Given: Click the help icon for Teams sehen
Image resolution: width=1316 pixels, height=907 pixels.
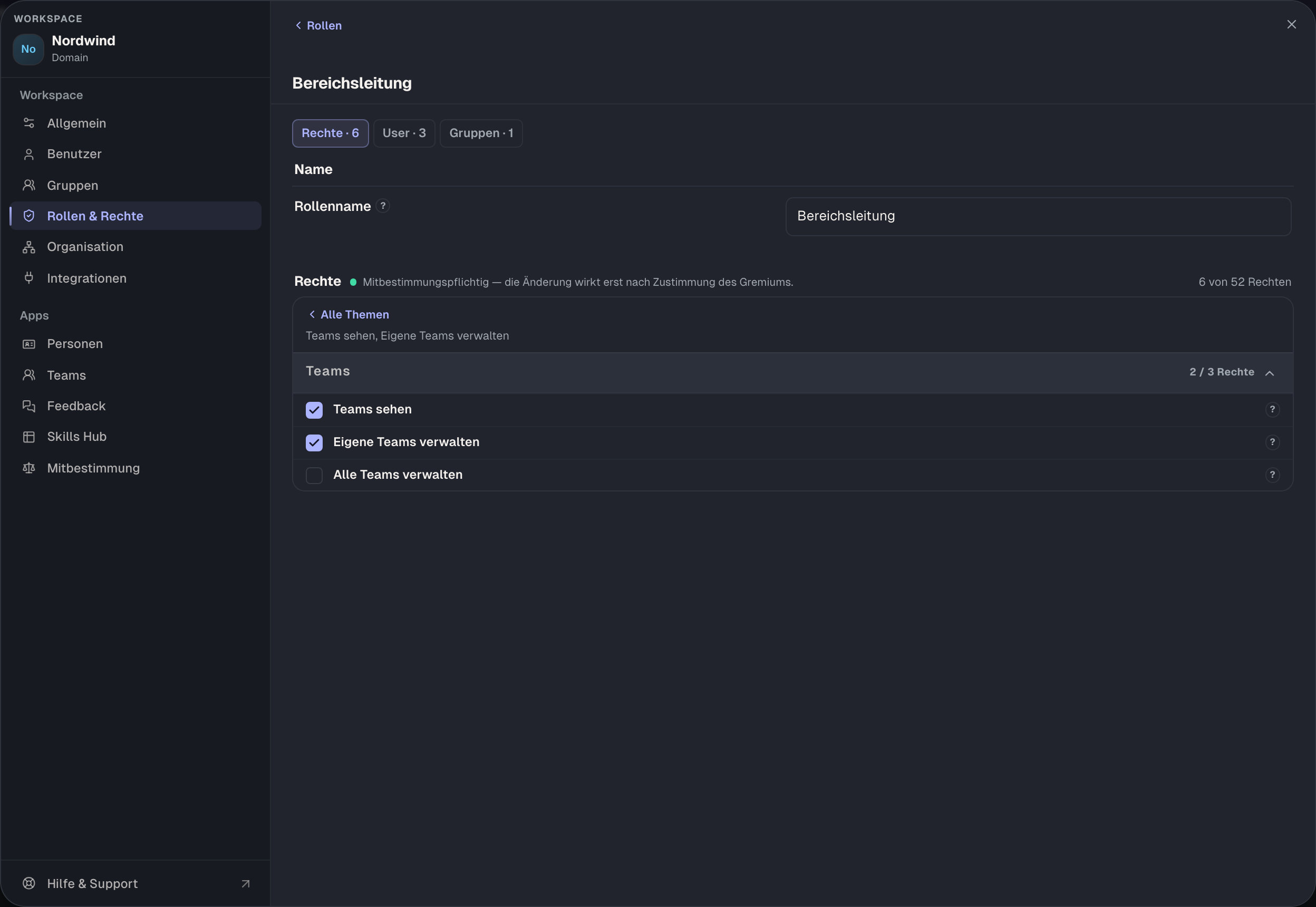Looking at the screenshot, I should (x=1272, y=410).
